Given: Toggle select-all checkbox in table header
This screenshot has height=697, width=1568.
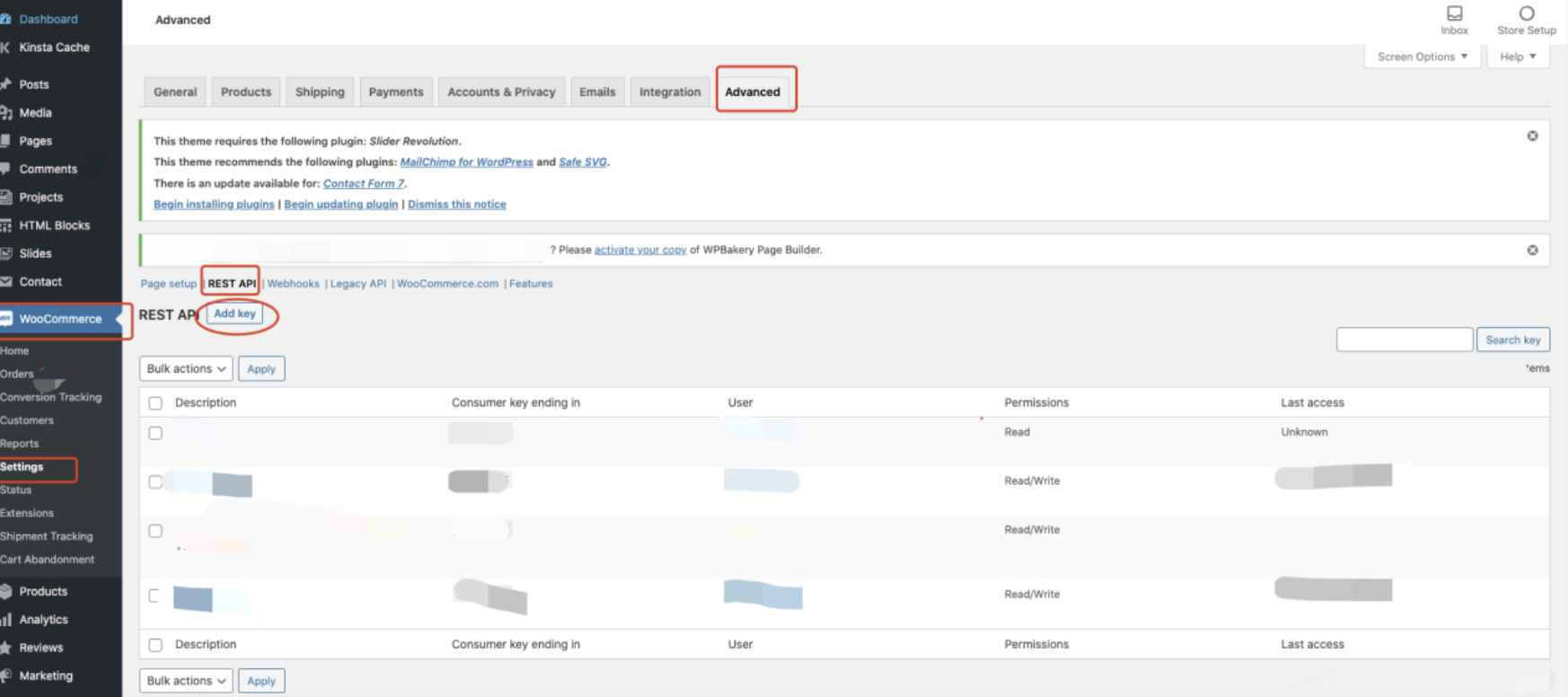Looking at the screenshot, I should [155, 403].
